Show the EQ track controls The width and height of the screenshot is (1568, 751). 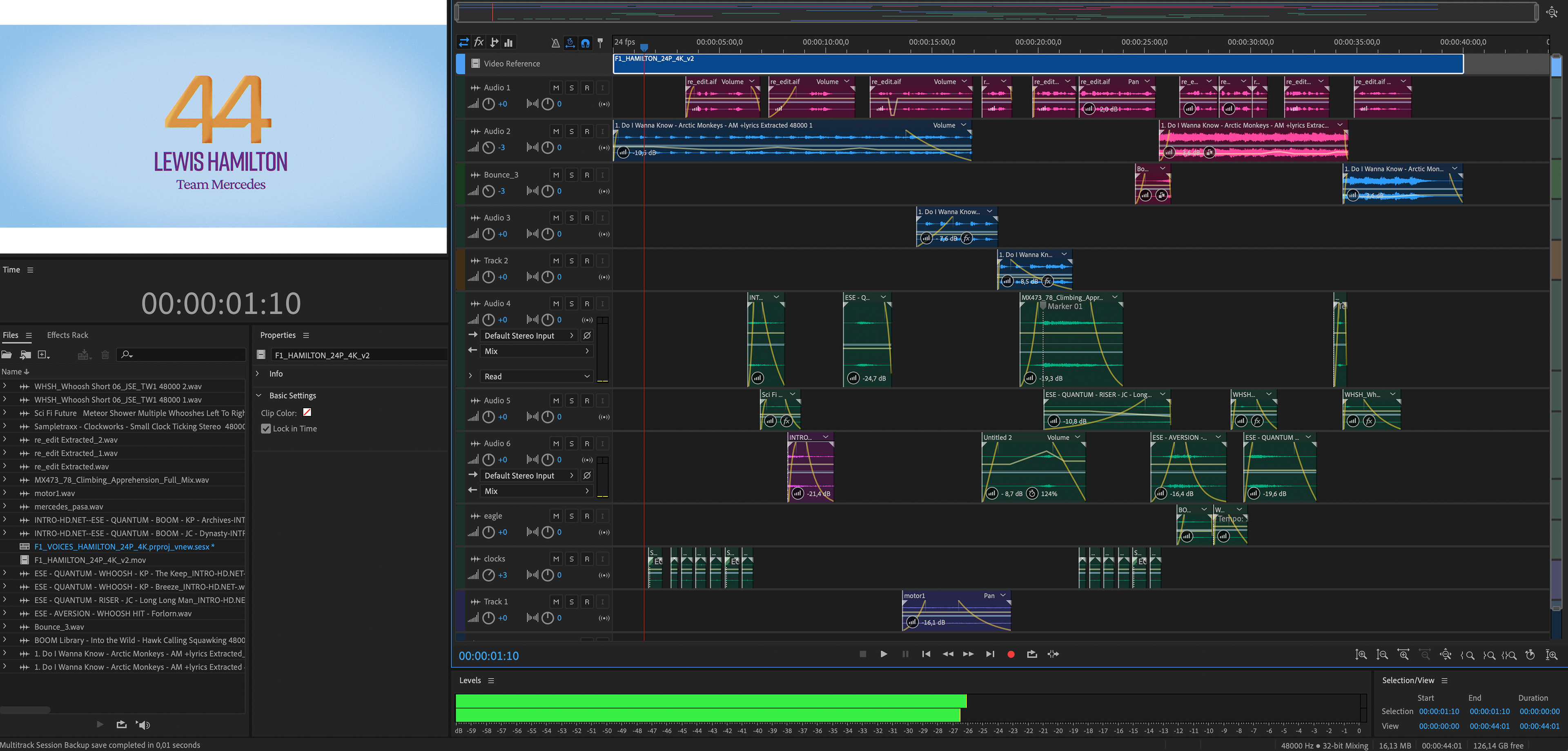pyautogui.click(x=509, y=42)
